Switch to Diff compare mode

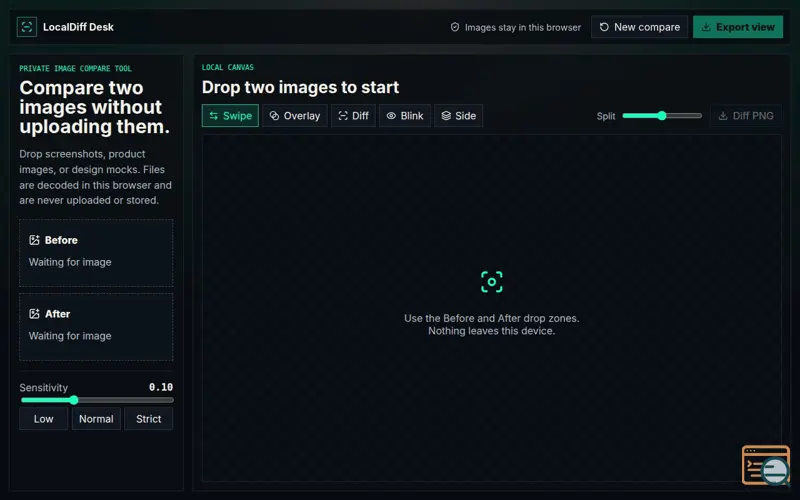354,116
